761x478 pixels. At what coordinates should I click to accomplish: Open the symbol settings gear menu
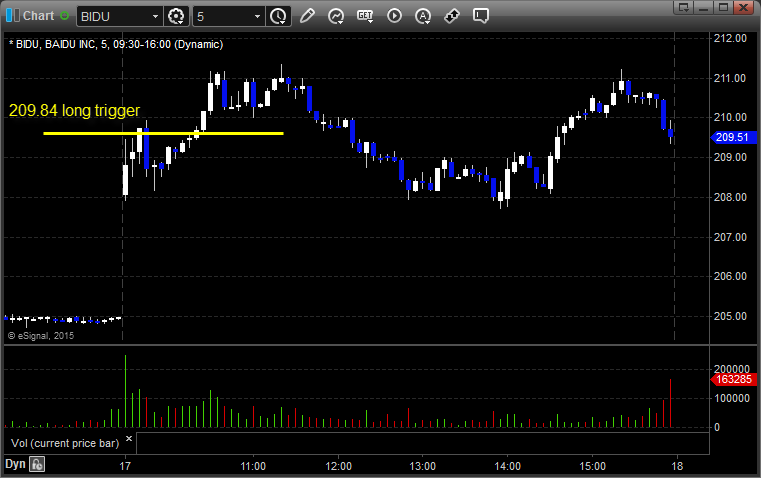point(176,16)
